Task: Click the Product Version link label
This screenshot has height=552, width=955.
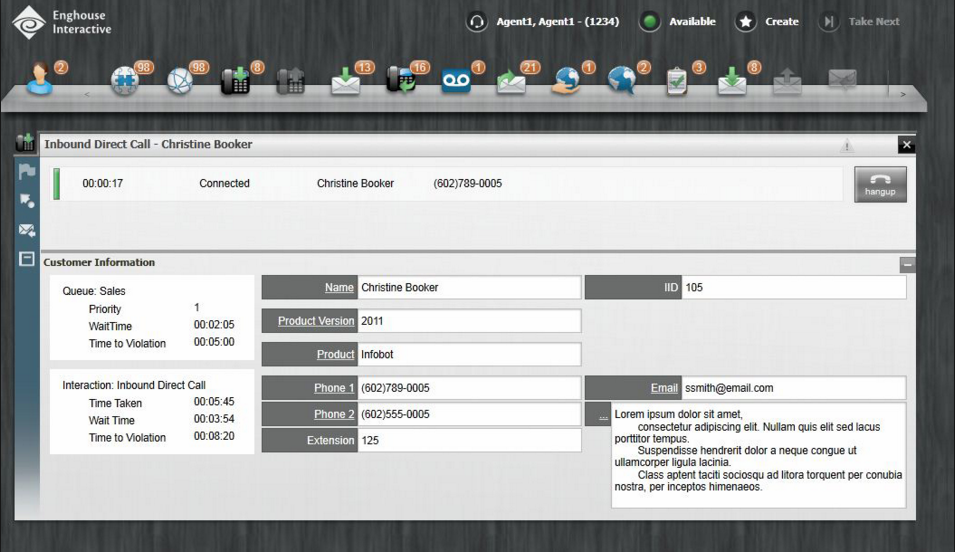Action: coord(316,321)
